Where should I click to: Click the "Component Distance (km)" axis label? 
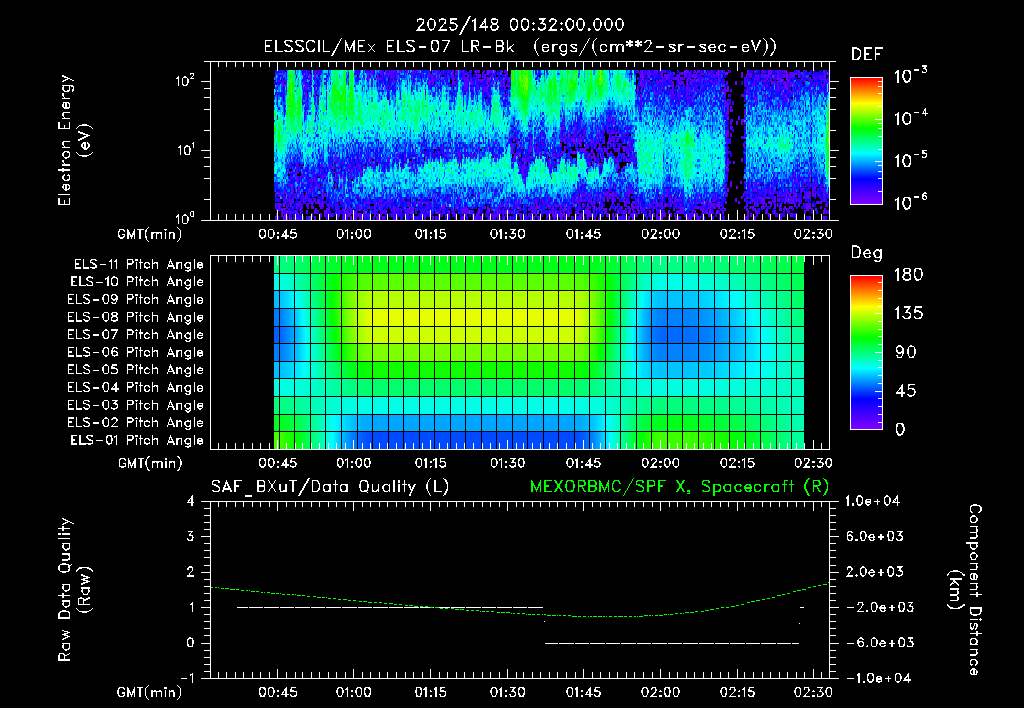[965, 590]
